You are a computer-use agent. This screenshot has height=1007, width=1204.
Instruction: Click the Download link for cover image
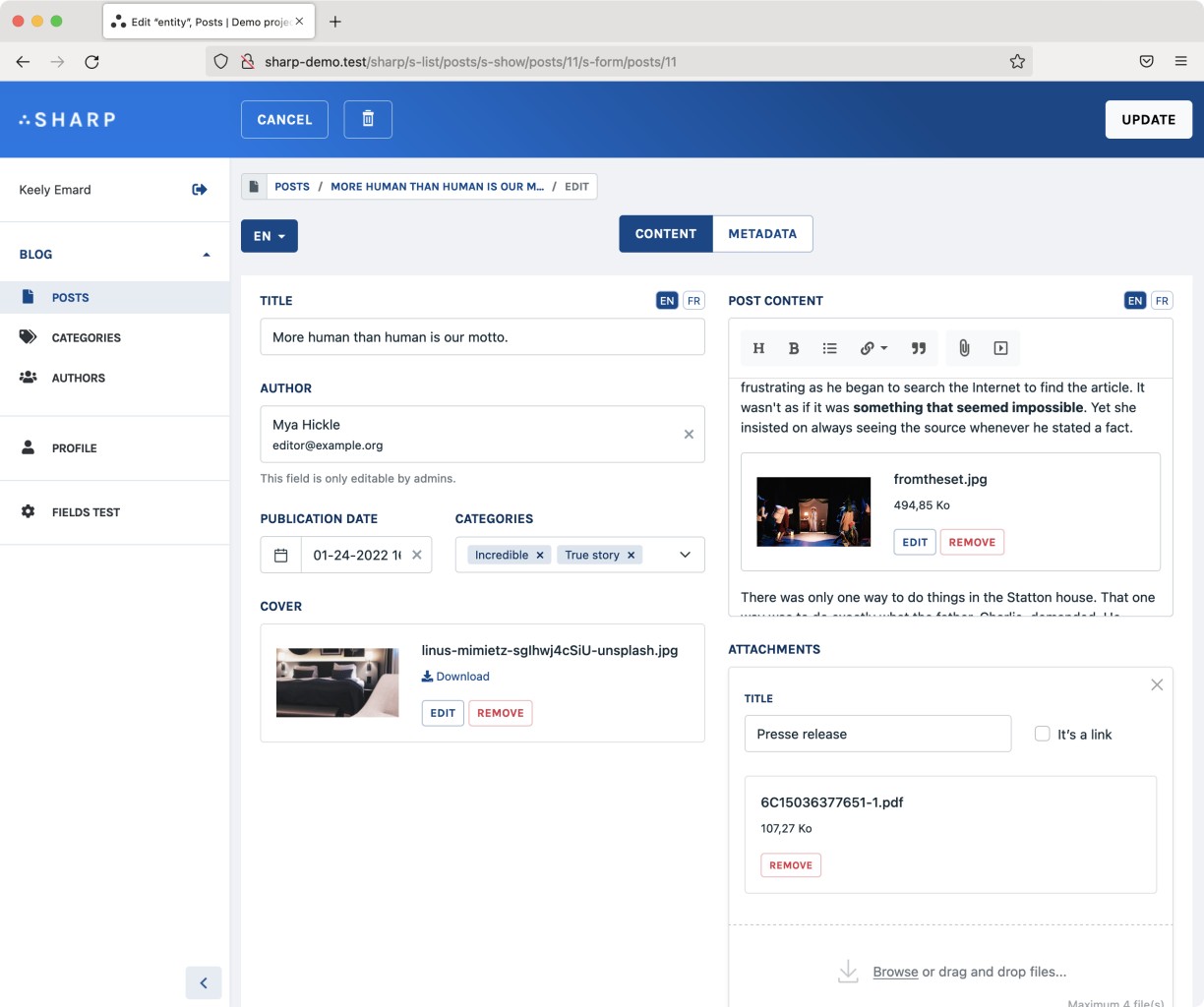click(455, 677)
